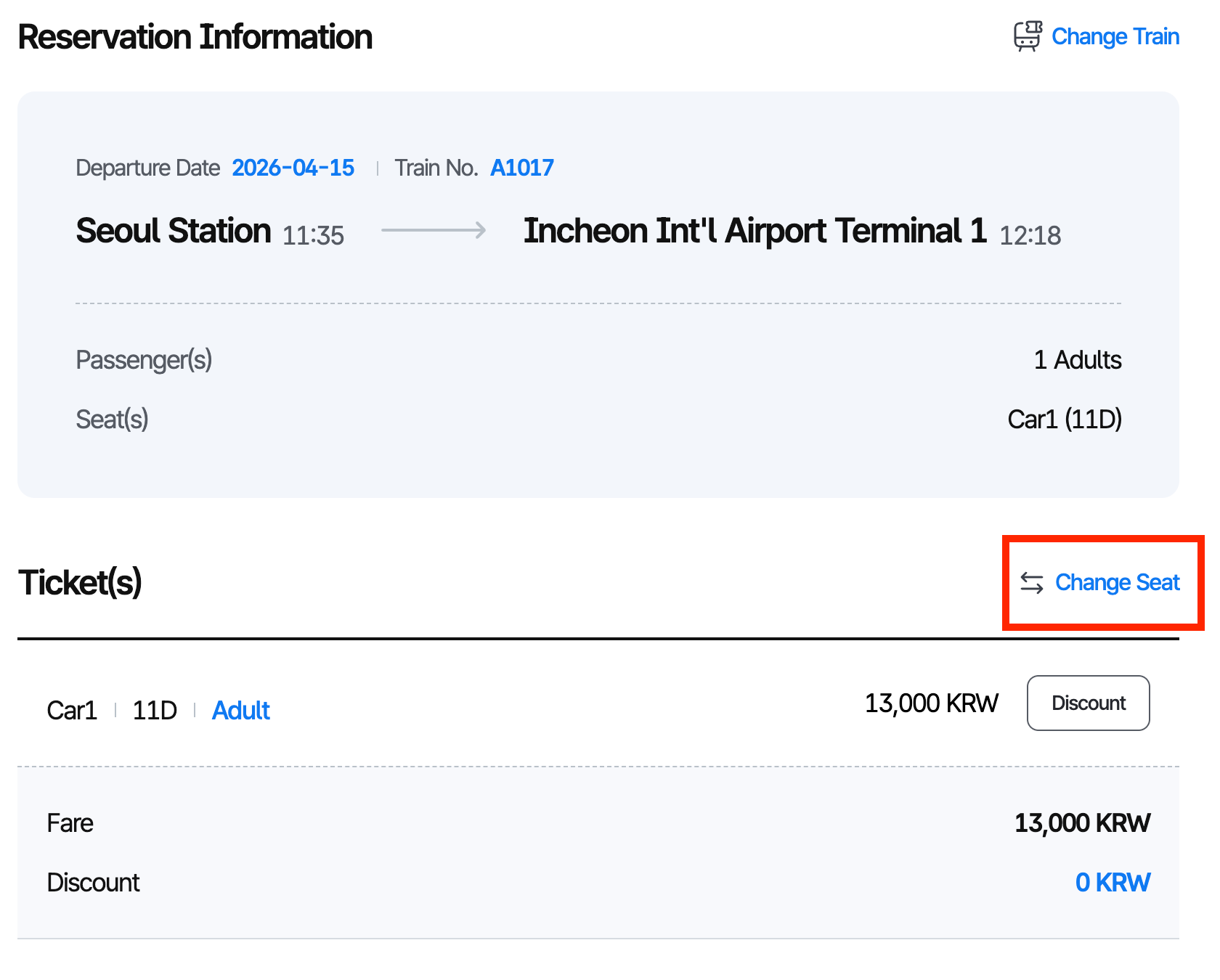The height and width of the screenshot is (980, 1220).
Task: Click the Fare row showing 13,000 KRW
Action: coord(1081,822)
